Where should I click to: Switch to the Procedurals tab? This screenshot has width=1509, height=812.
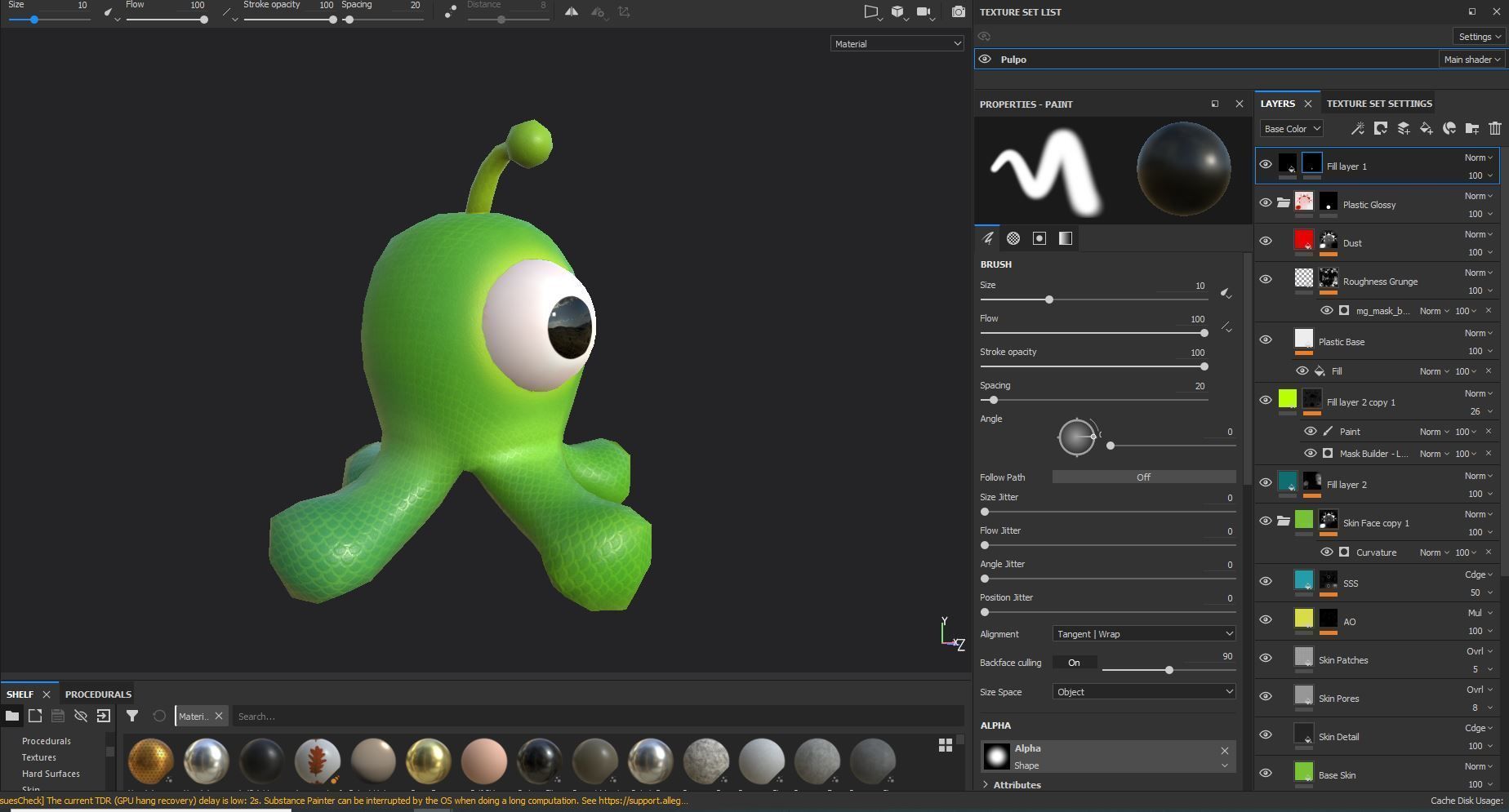pyautogui.click(x=98, y=694)
